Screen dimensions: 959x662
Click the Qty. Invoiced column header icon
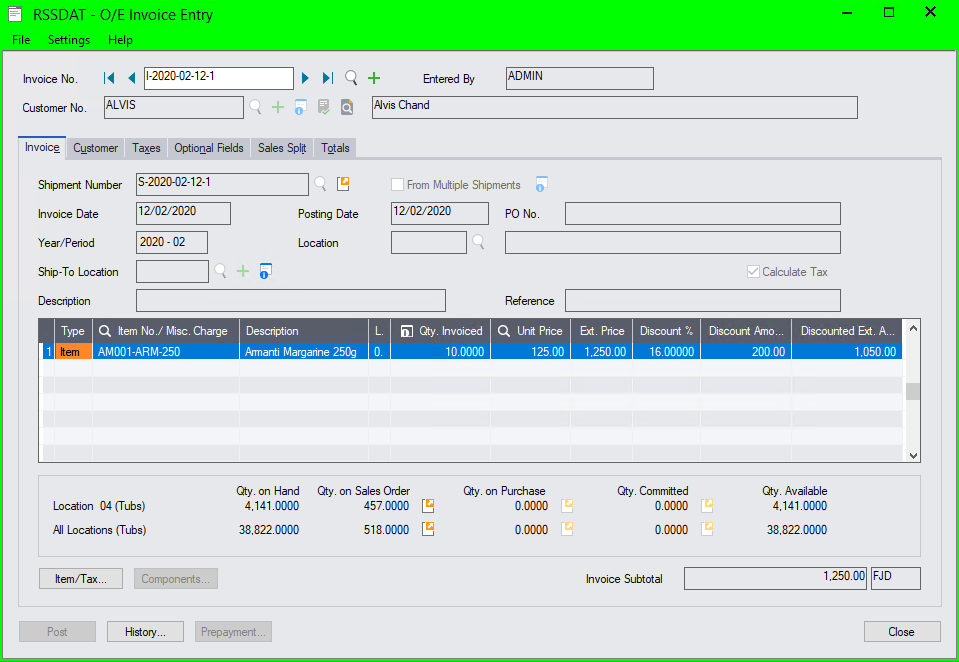coord(406,331)
